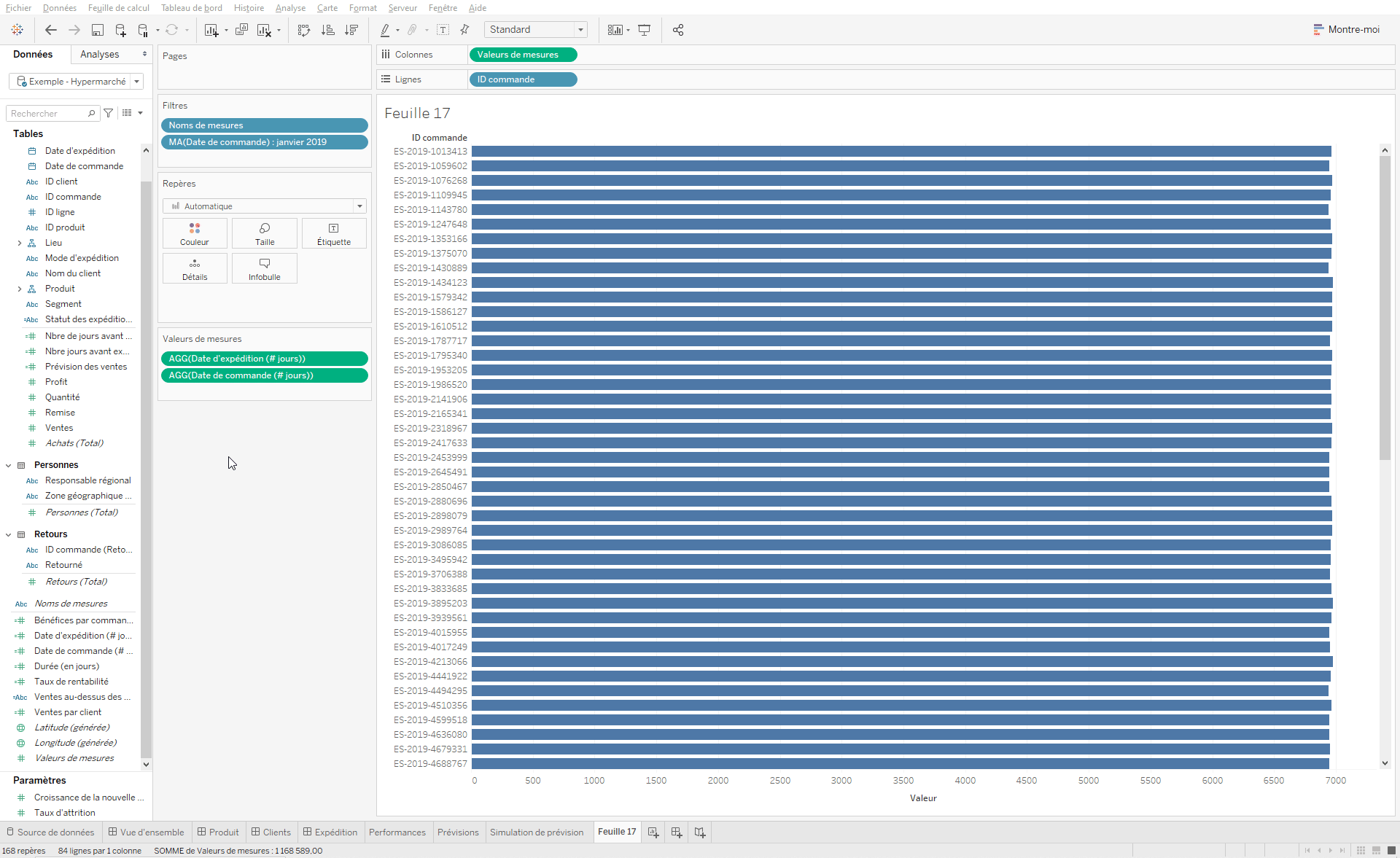Screen dimensions: 1400x858
Task: Click the redo forward arrow
Action: [74, 30]
